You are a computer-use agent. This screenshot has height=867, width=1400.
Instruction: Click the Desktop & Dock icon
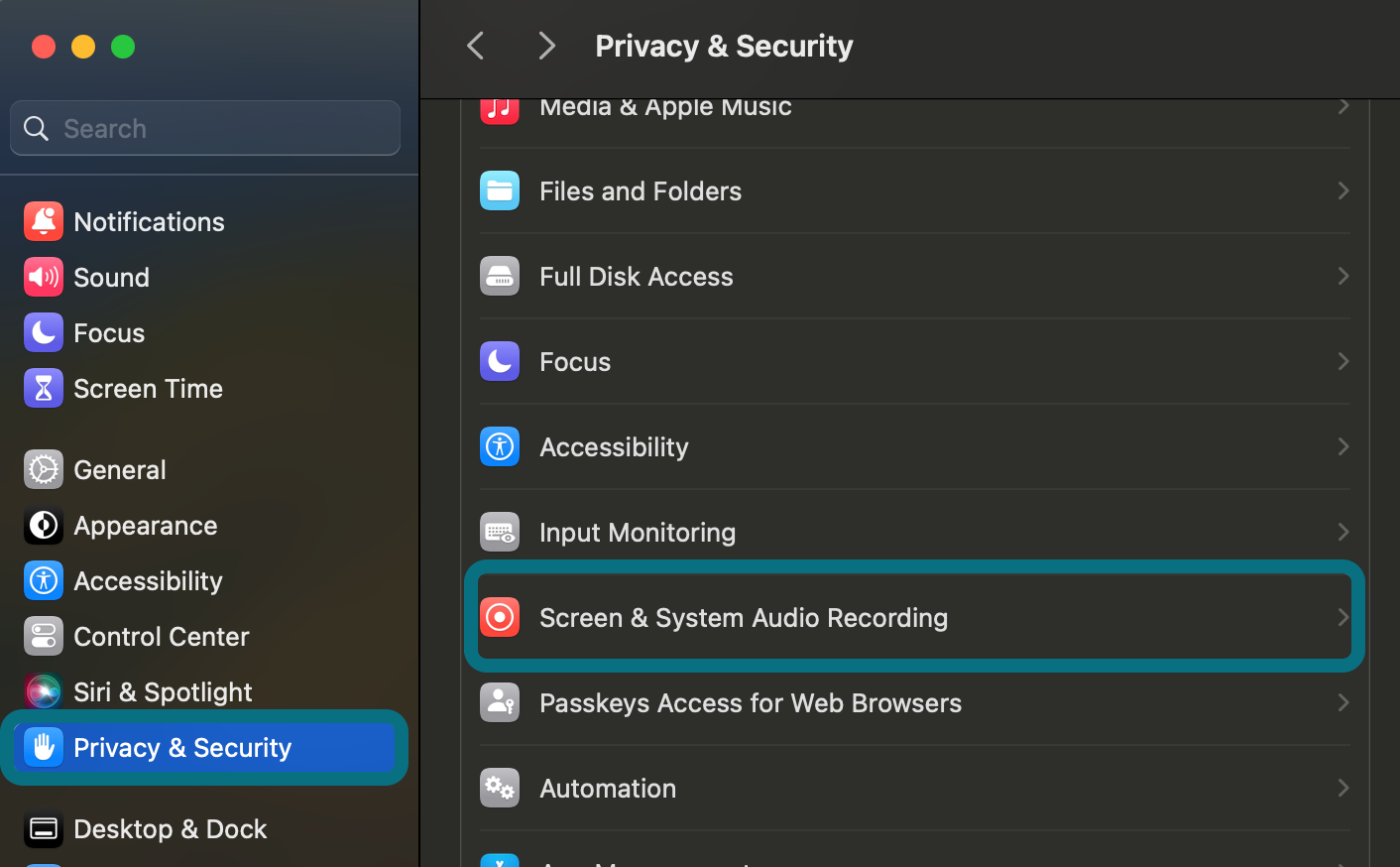44,828
